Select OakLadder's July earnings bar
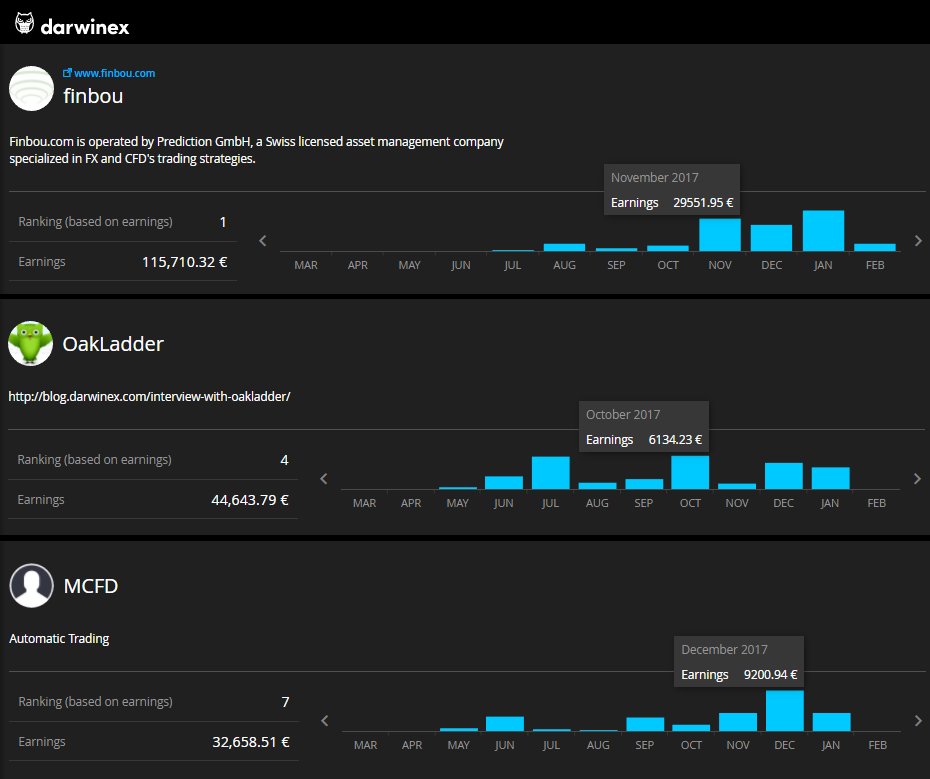This screenshot has width=930, height=779. 550,473
